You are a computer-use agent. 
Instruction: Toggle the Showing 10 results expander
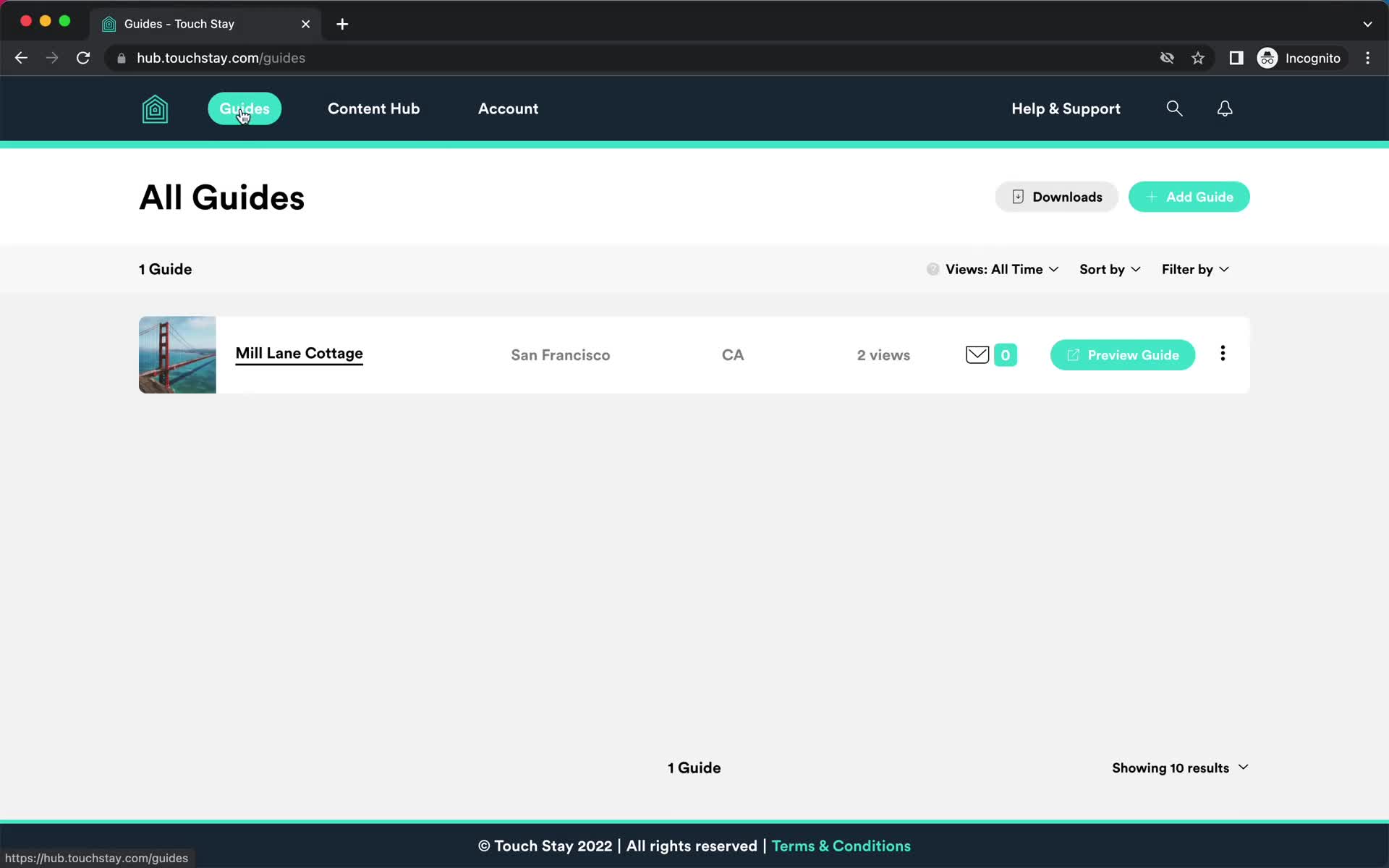pos(1179,767)
